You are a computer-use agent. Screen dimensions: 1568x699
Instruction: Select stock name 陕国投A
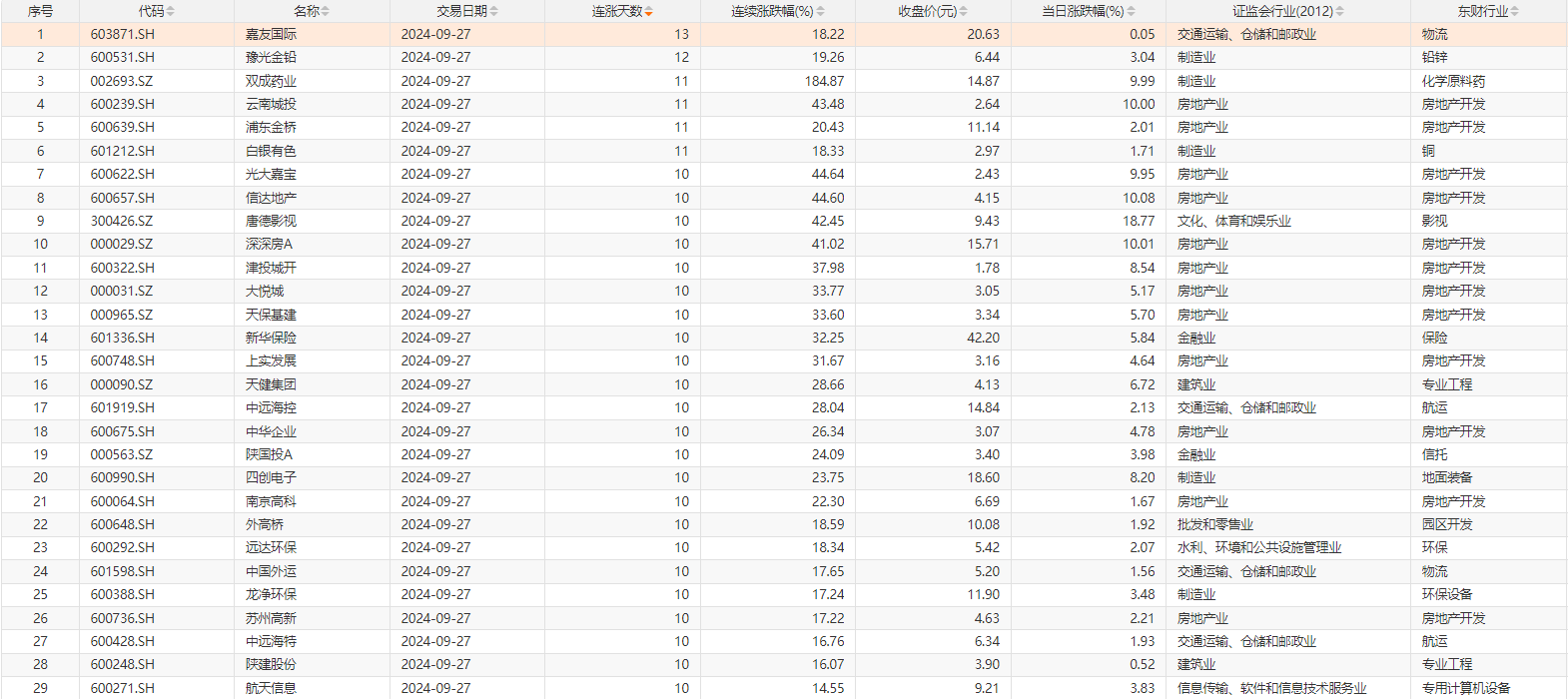pyautogui.click(x=269, y=454)
